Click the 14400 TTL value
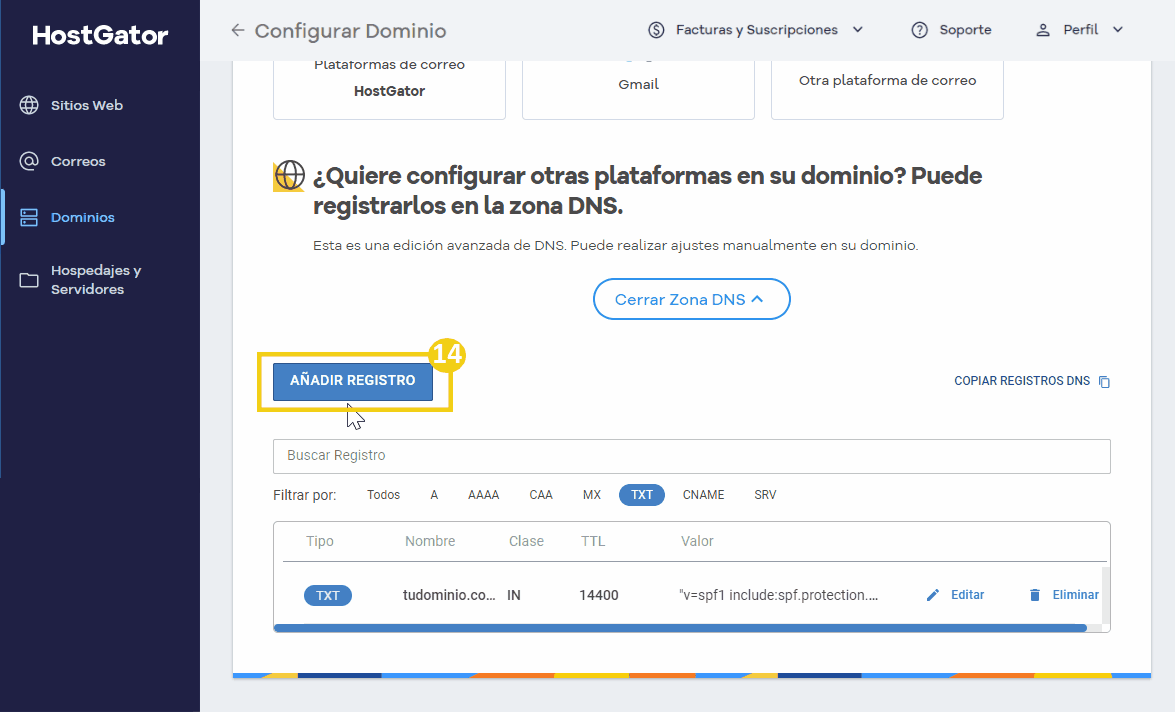Screen dimensions: 1175x712 pos(599,595)
